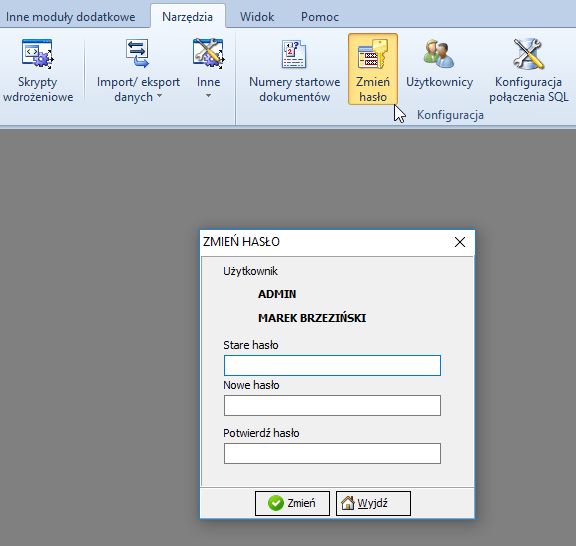Open Konfiguracja połączenia SQL icon

pyautogui.click(x=529, y=54)
